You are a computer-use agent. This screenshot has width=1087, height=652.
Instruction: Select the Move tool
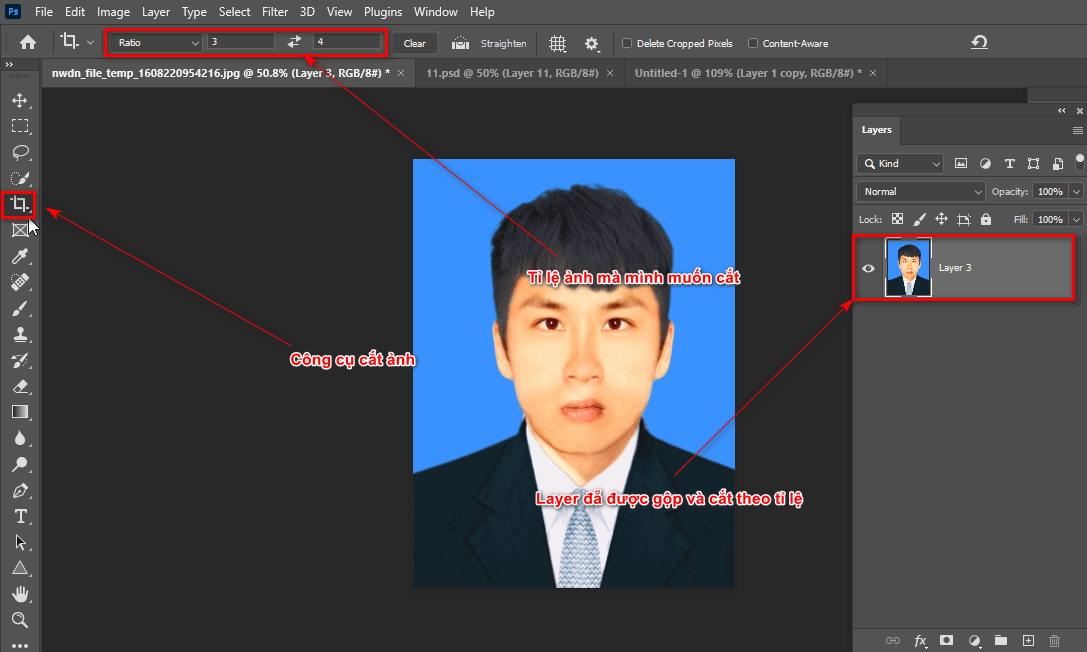pos(20,100)
